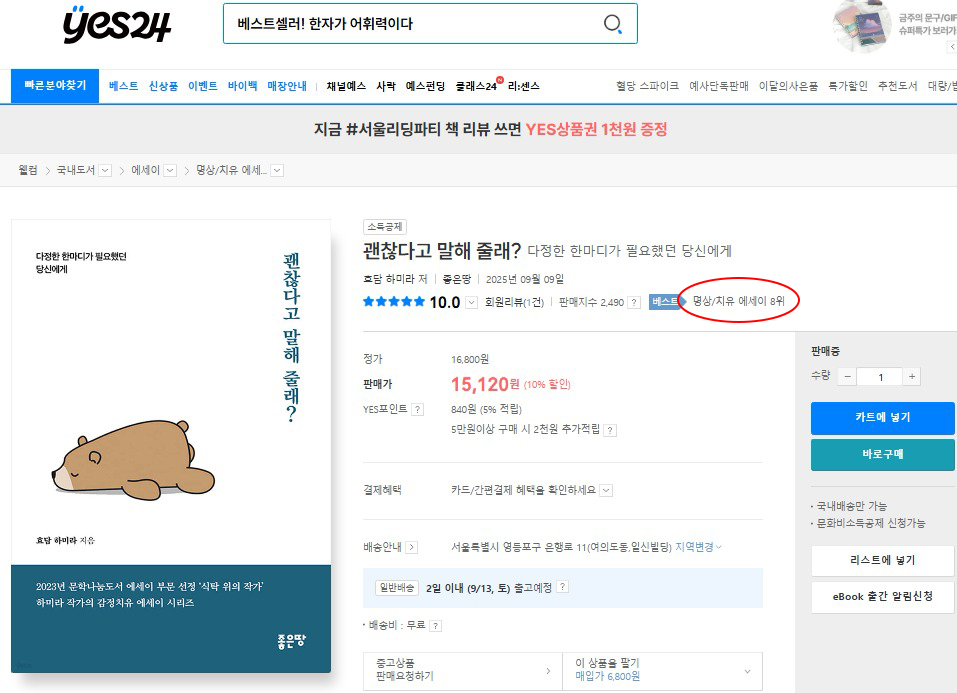Click the publication date 2025년 09월 09일

click(525, 279)
